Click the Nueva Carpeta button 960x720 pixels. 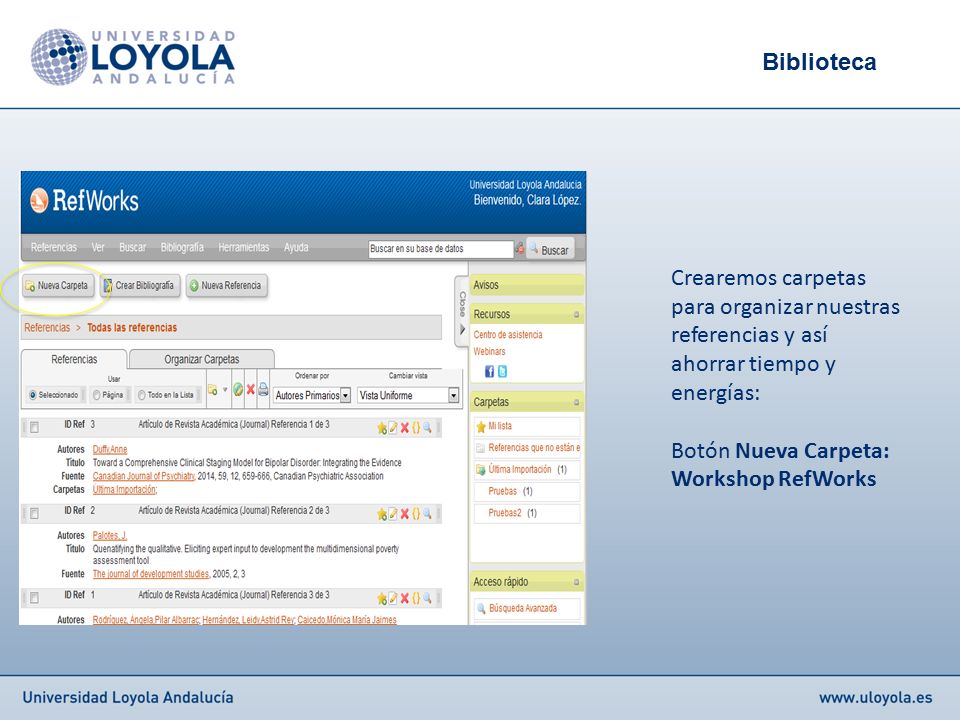(58, 286)
